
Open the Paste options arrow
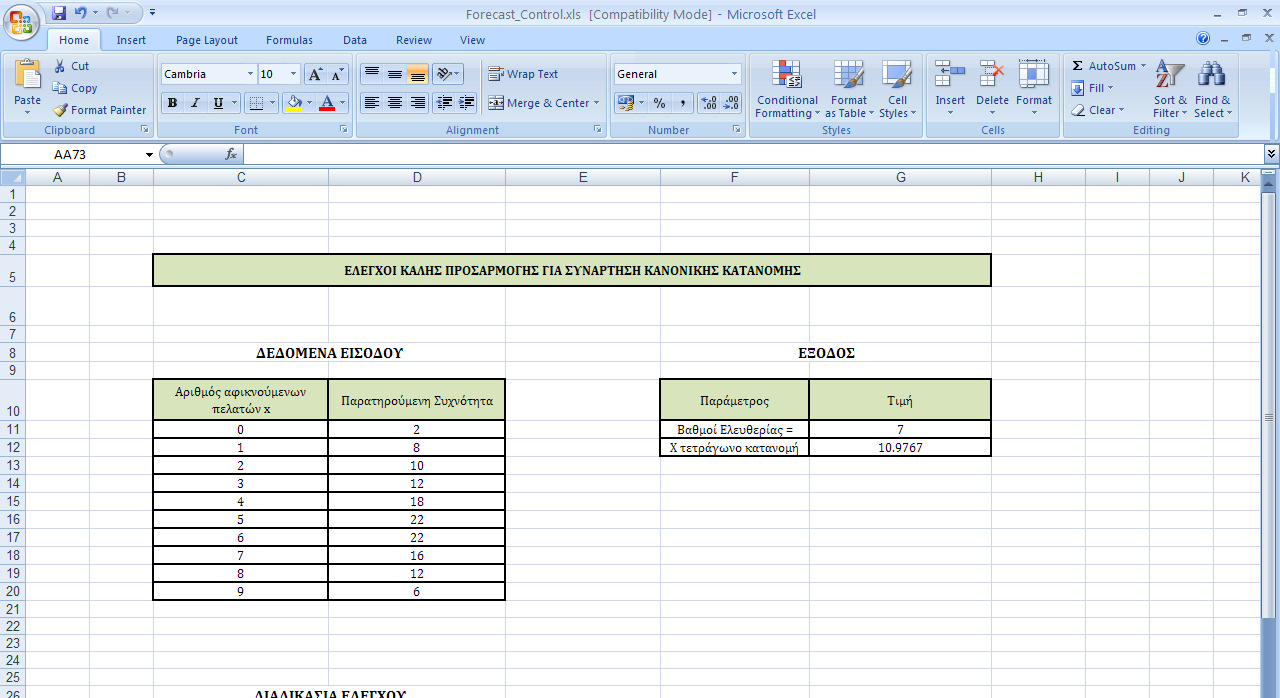pyautogui.click(x=27, y=112)
